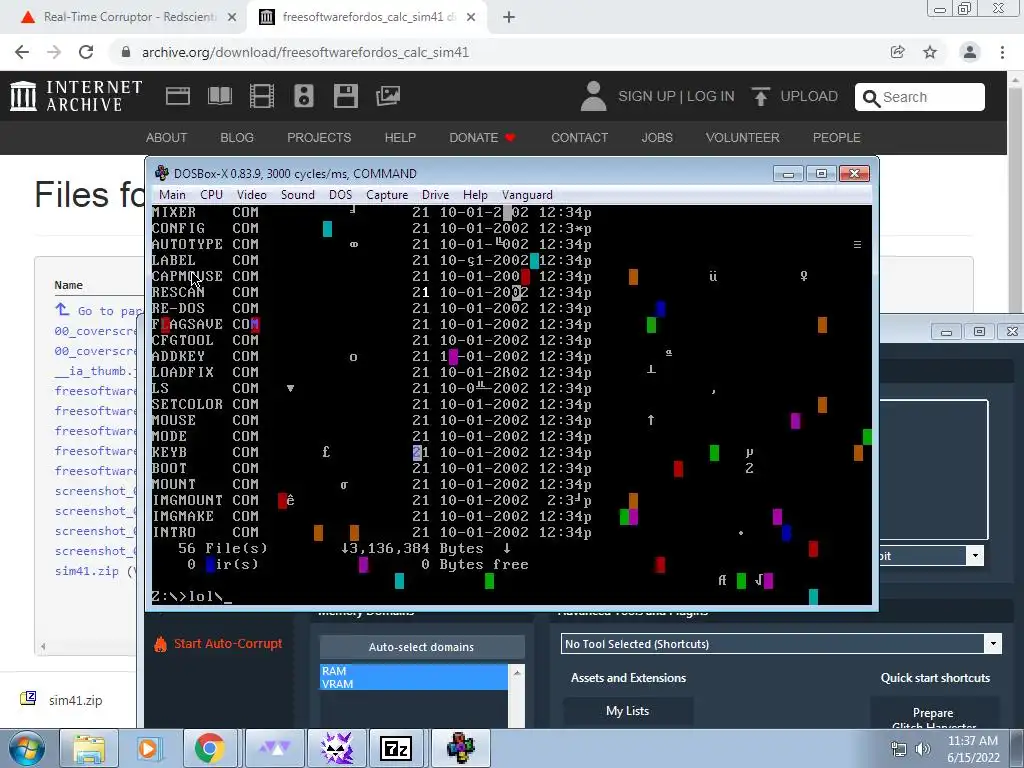Open the VOLUNTEER navigation link
1024x768 pixels.
743,138
